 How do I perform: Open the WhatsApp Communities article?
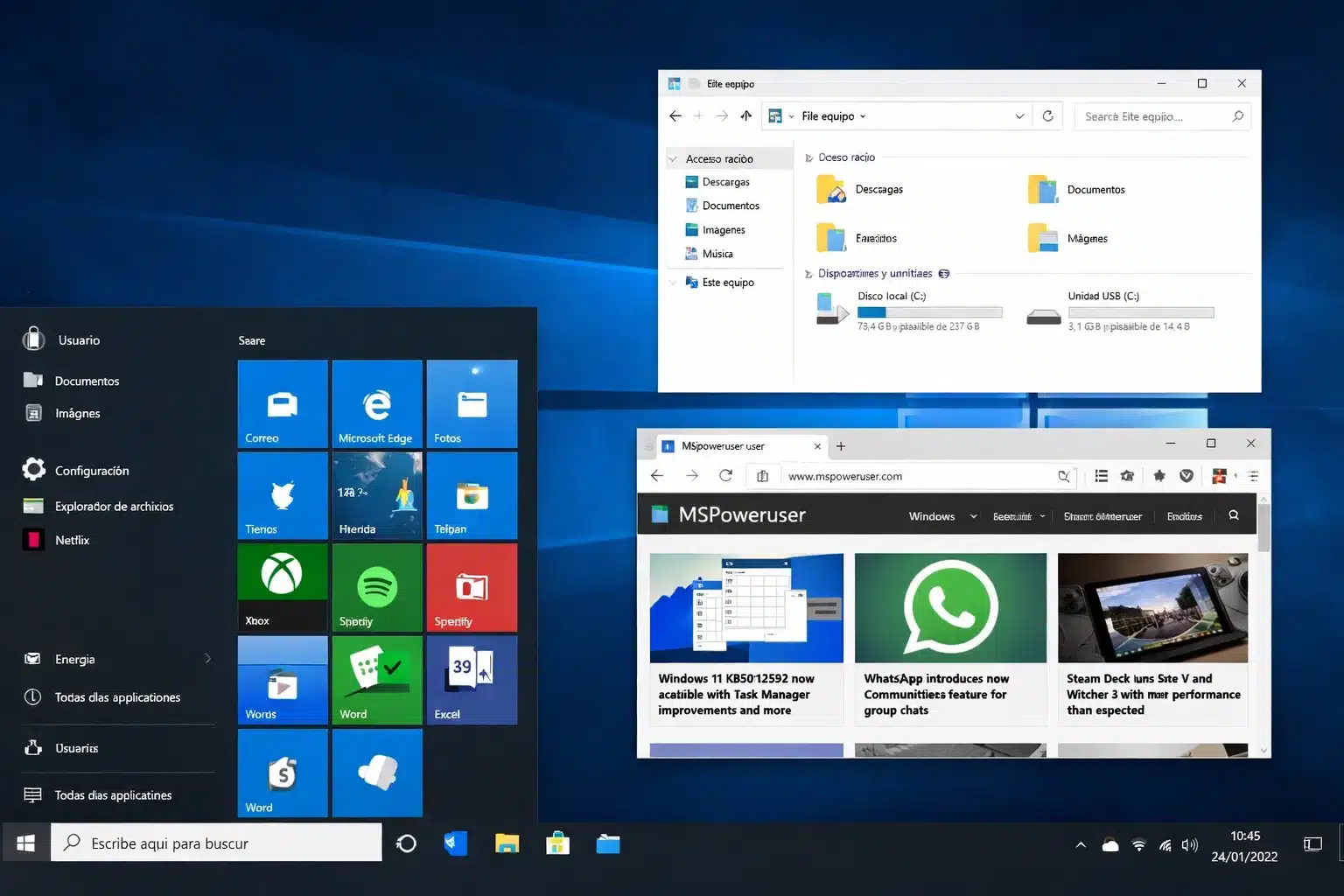950,639
